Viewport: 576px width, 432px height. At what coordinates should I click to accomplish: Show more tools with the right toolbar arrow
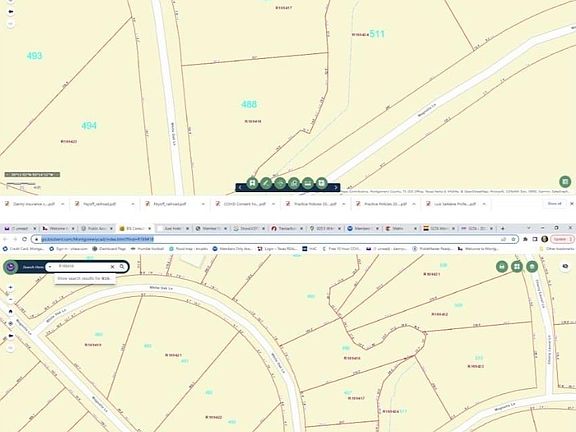[335, 187]
